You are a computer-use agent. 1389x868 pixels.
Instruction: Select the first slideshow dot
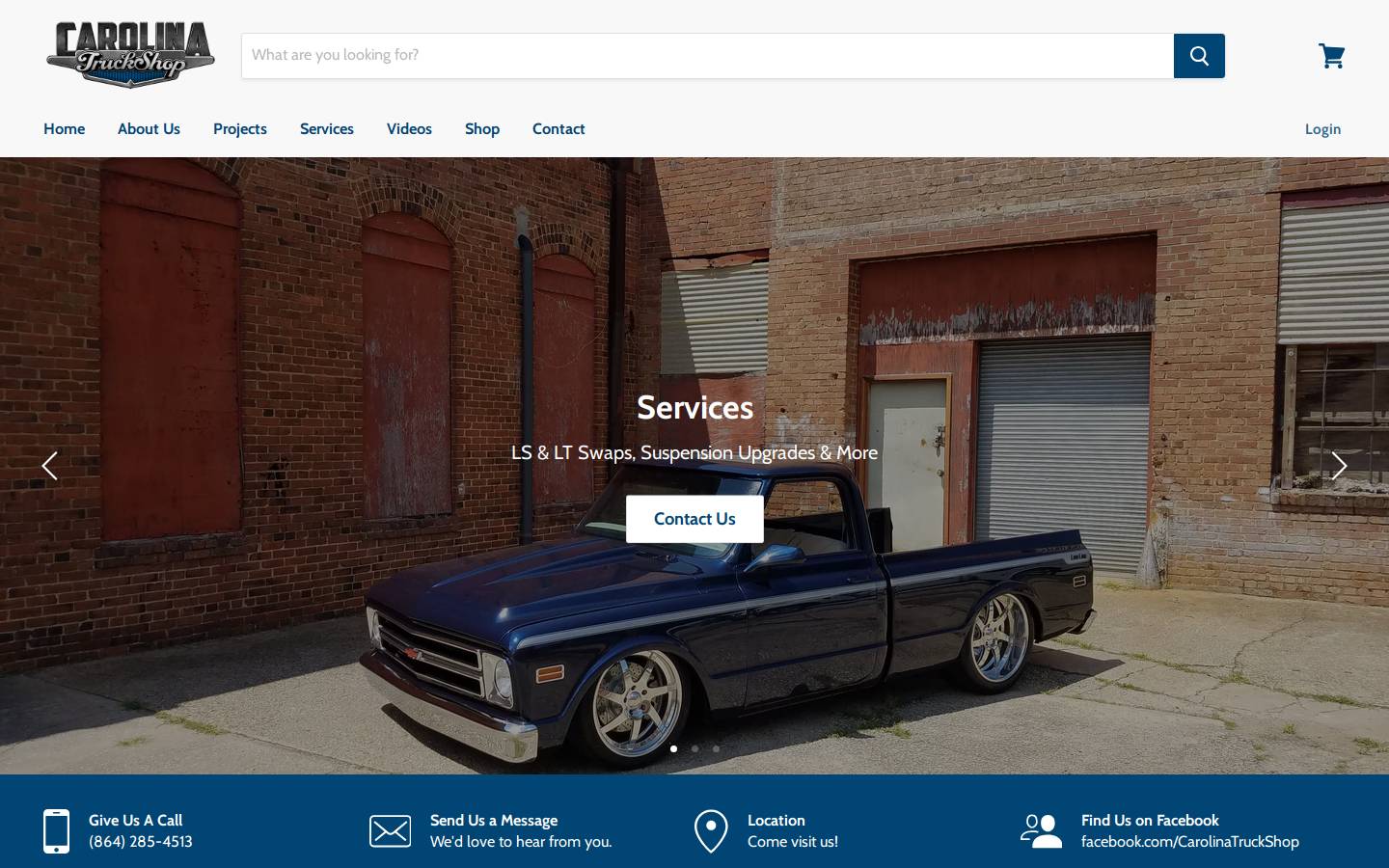673,748
